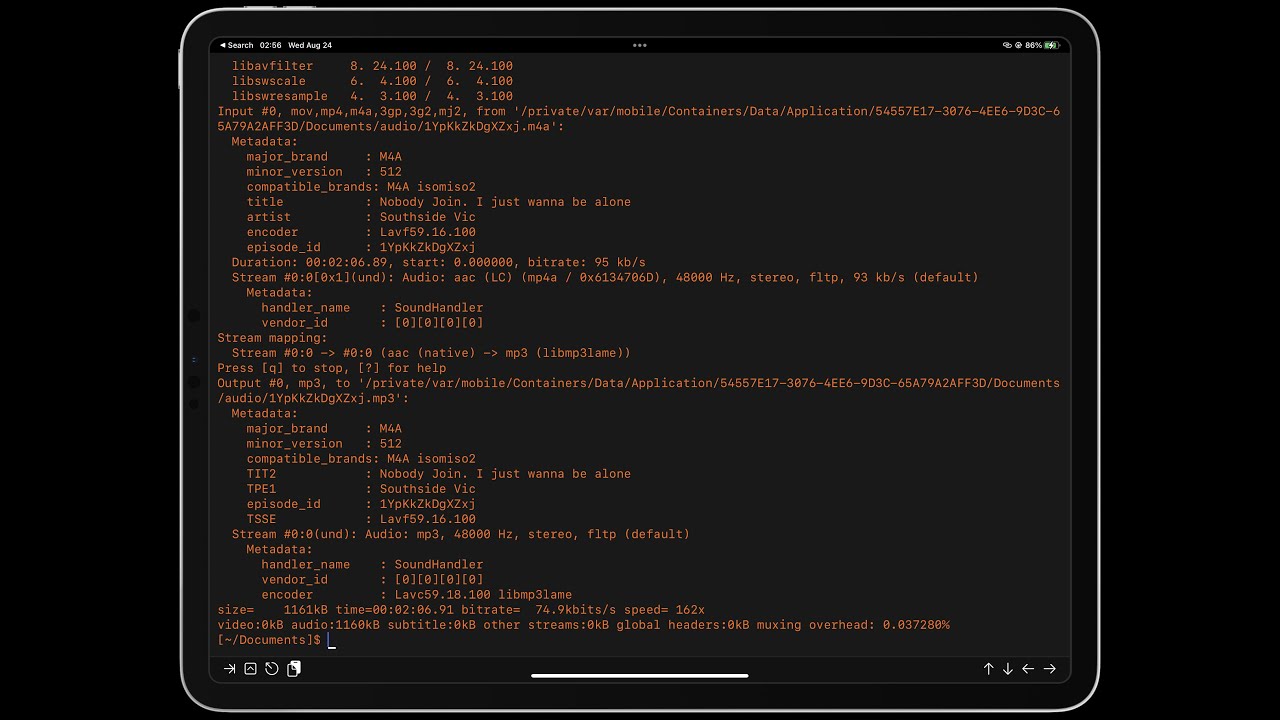Tap the battery indicator in status bar
The height and width of the screenshot is (720, 1280).
1041,45
